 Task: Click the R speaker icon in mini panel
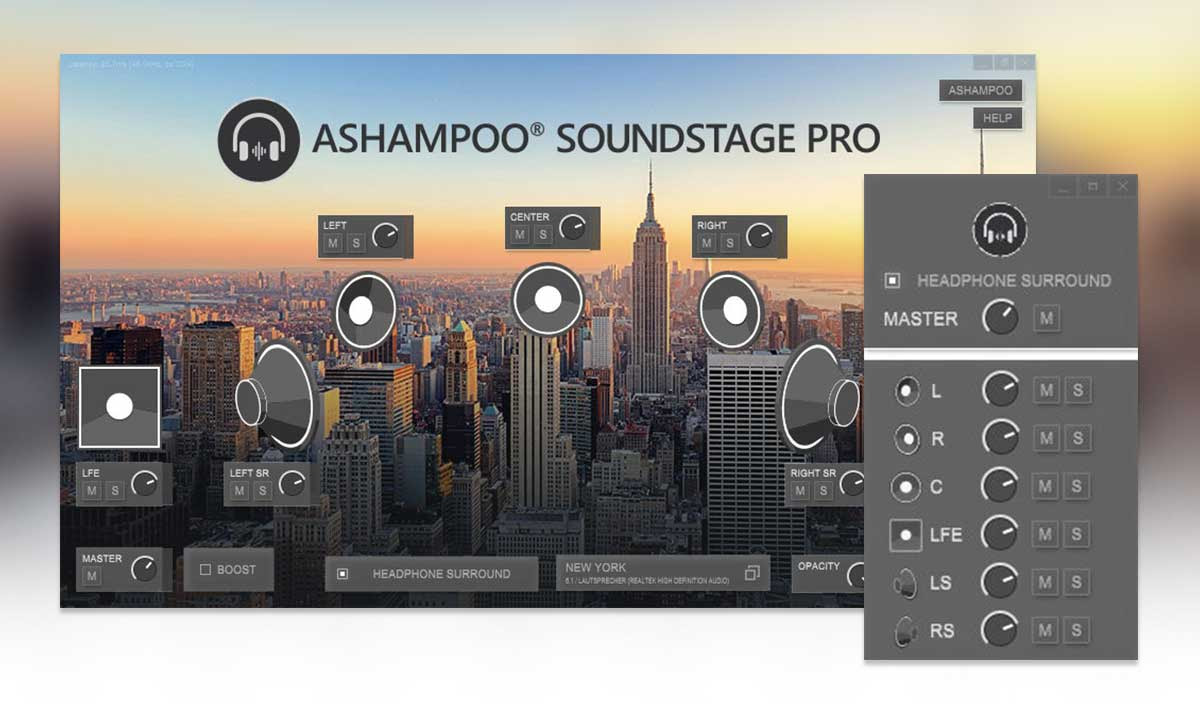[907, 439]
